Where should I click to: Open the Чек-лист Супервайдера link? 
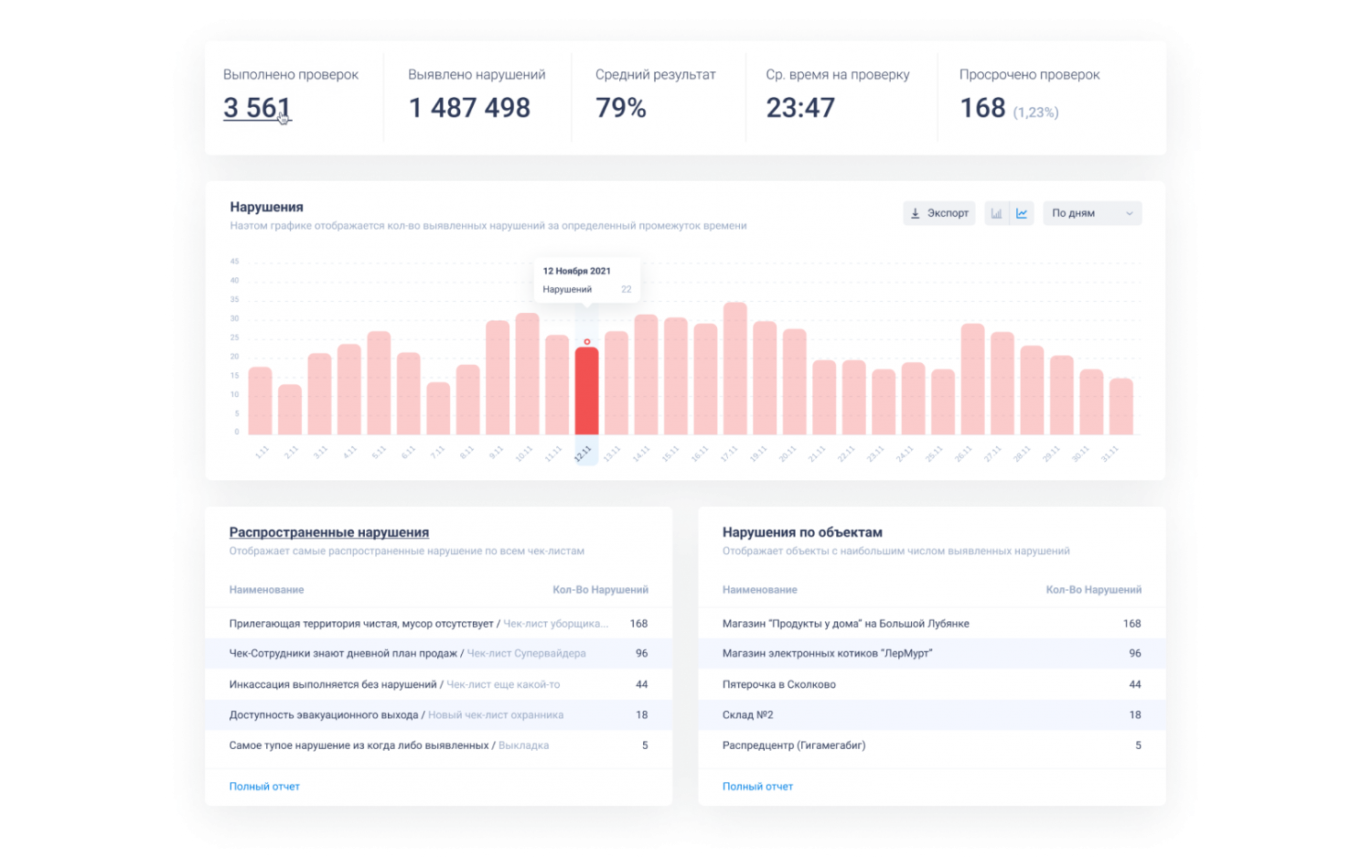[526, 654]
